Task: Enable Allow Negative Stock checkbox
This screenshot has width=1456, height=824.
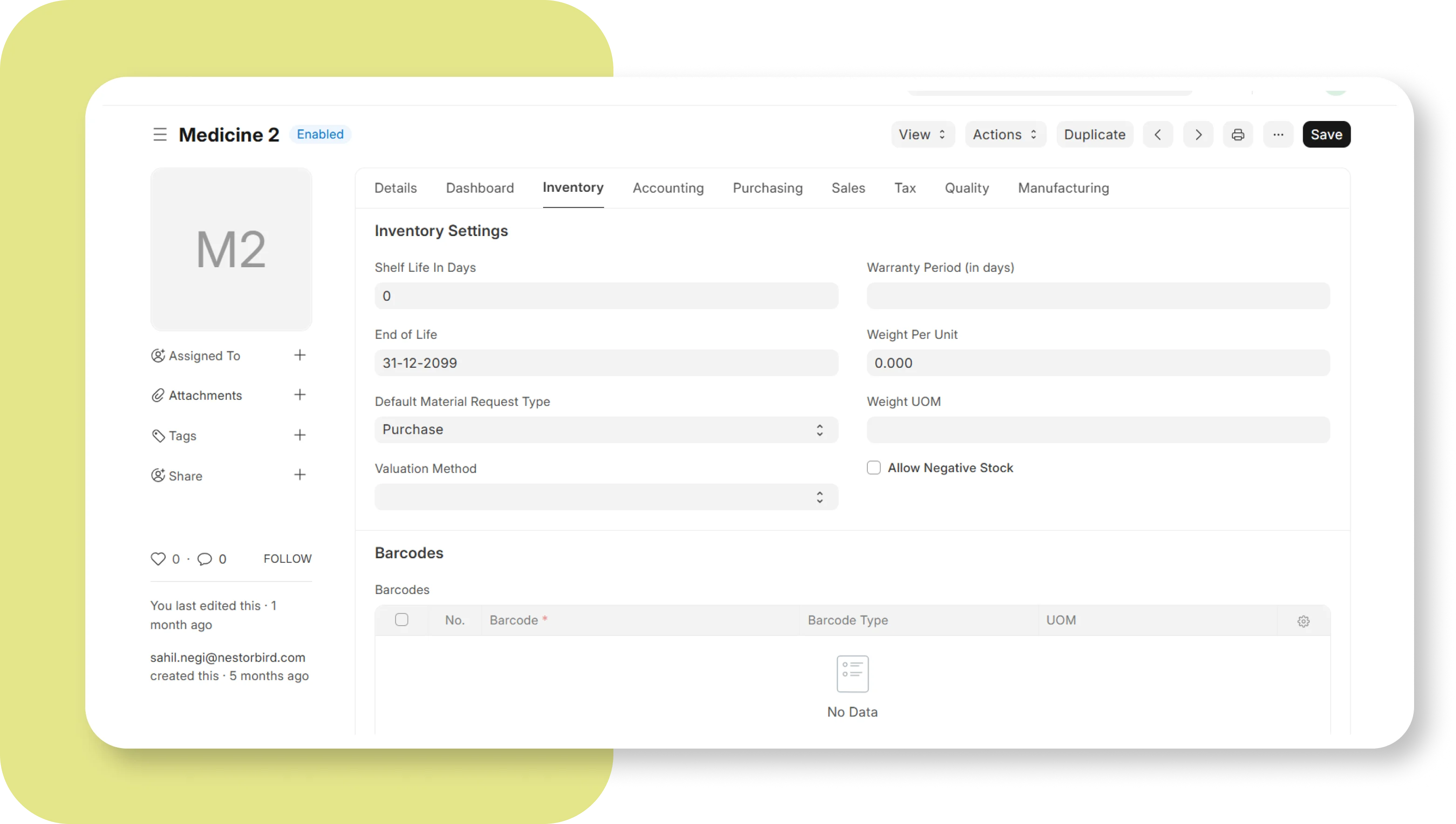Action: point(873,468)
